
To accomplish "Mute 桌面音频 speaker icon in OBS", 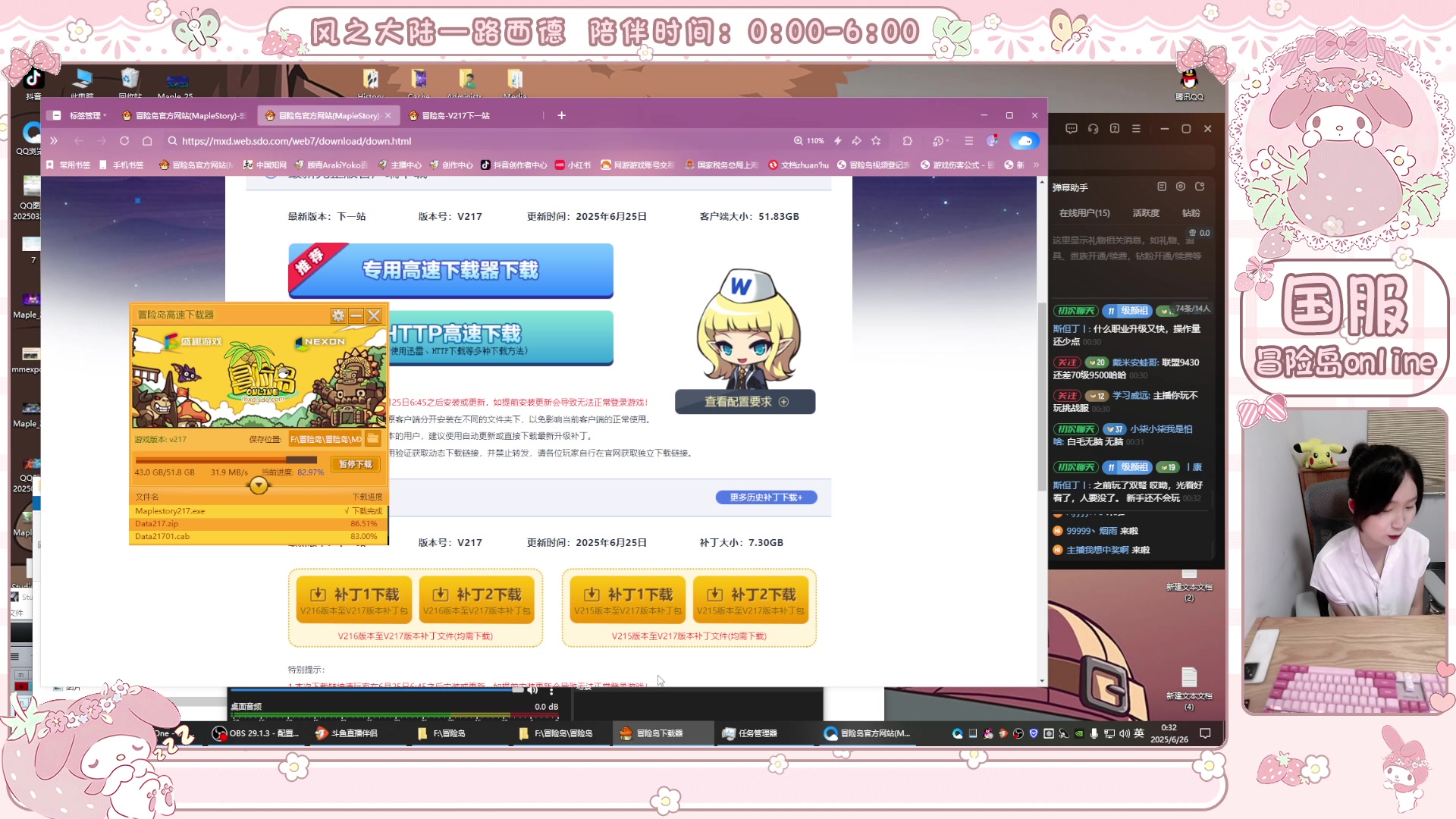I will (x=532, y=690).
